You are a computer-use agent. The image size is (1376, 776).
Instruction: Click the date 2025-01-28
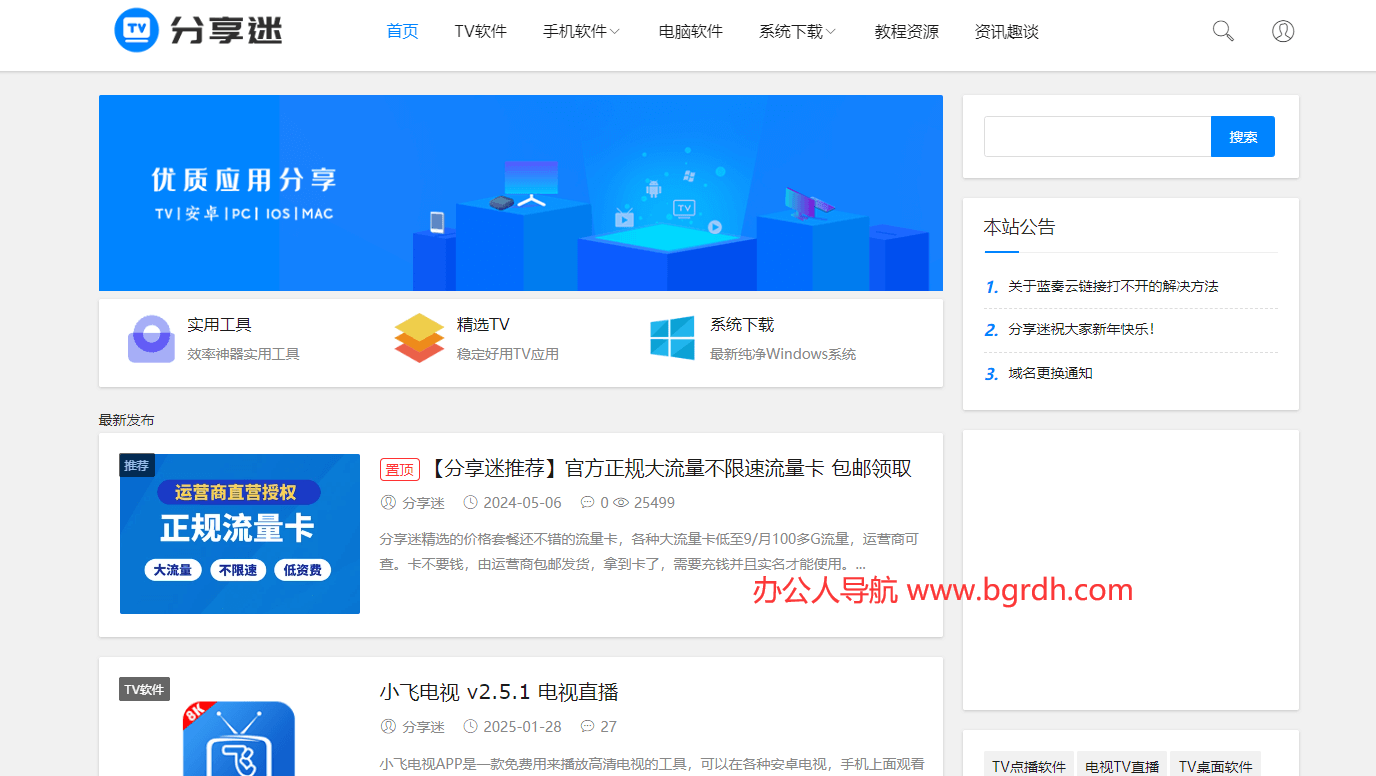[522, 727]
